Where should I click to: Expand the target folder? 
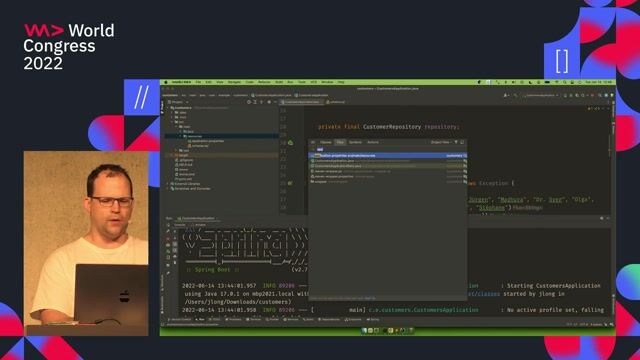pos(172,155)
